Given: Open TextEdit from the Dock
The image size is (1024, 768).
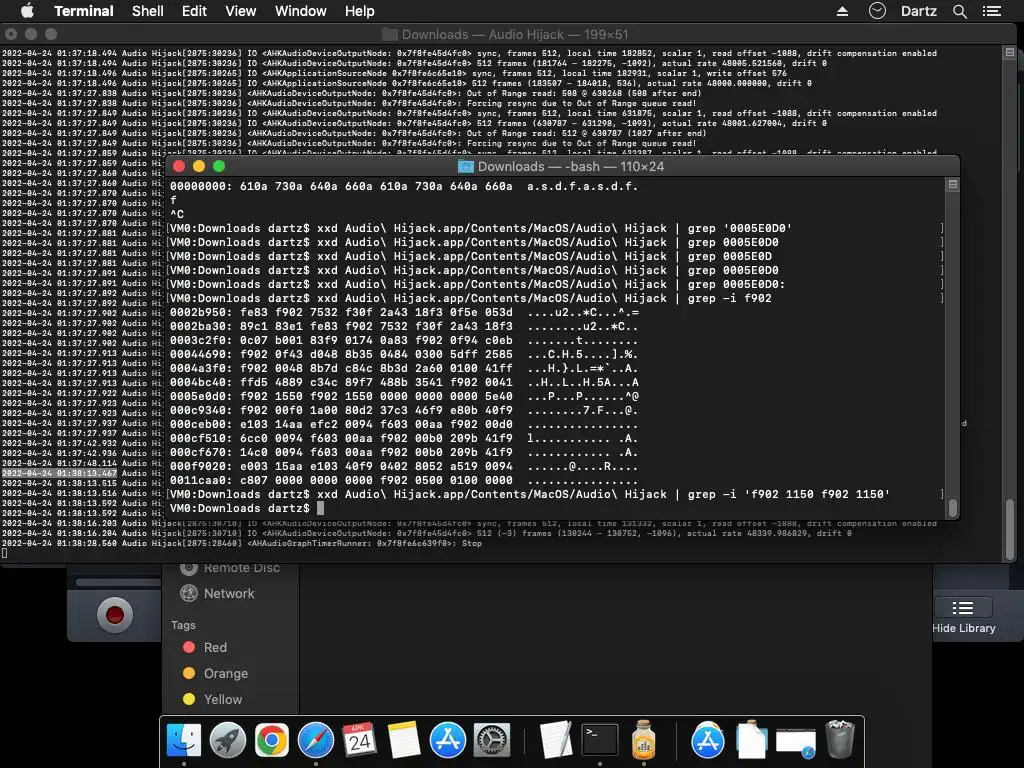Looking at the screenshot, I should (556, 740).
